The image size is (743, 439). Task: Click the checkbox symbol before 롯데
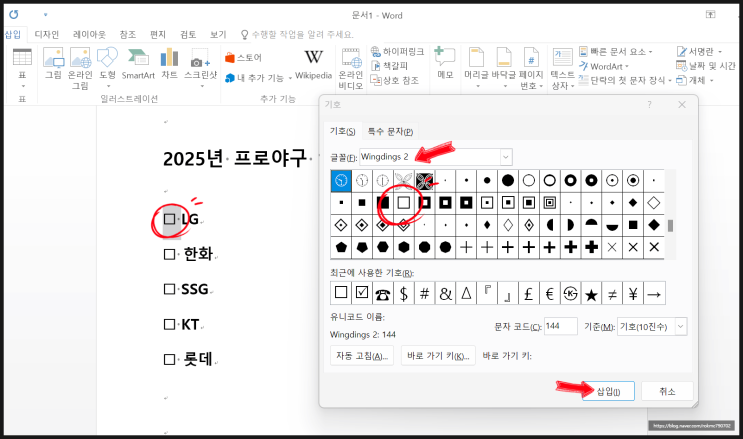[x=169, y=359]
